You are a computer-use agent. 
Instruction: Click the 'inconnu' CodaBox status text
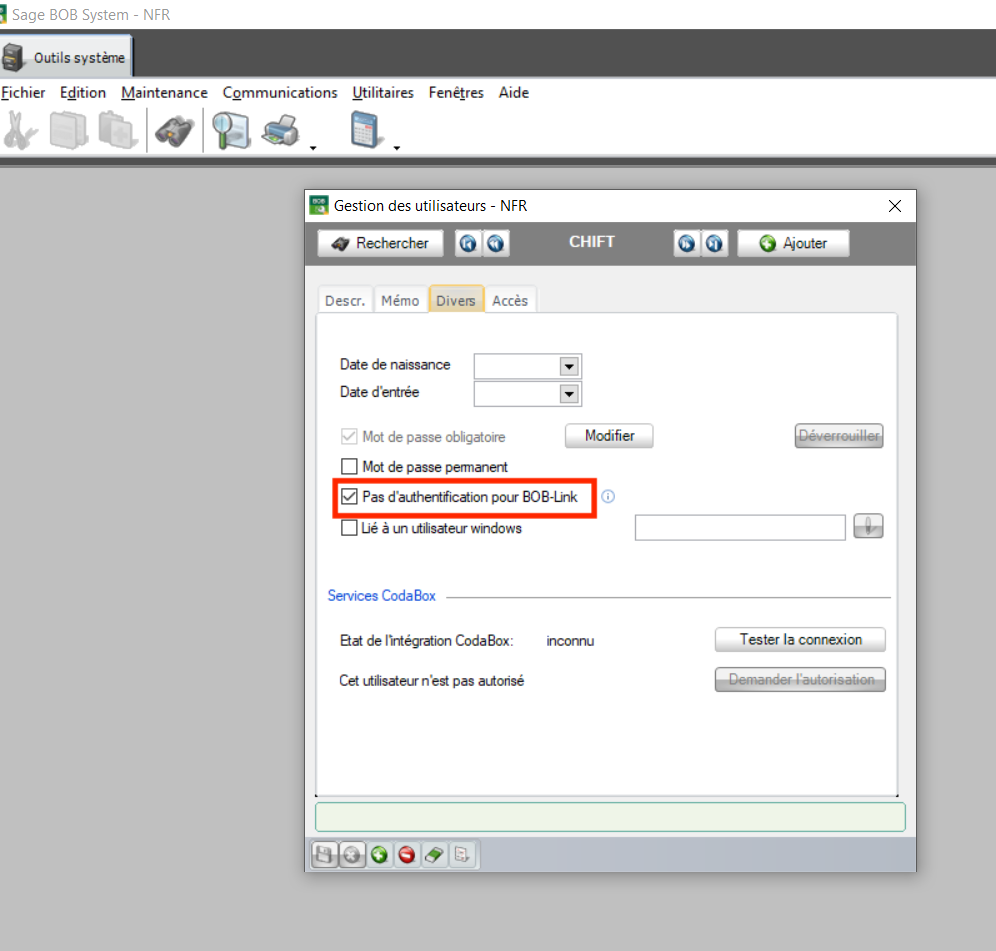570,641
